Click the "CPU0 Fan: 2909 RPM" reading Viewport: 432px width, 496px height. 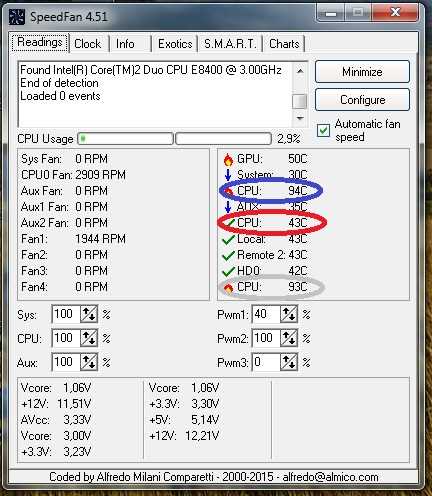point(73,175)
